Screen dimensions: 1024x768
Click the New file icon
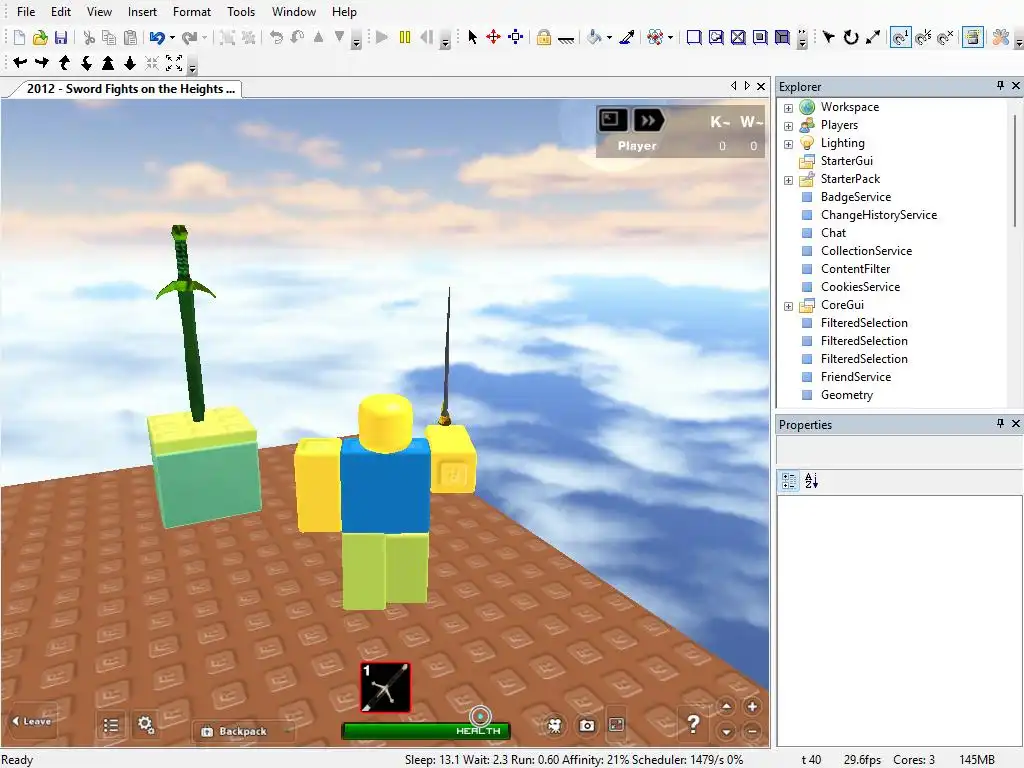(x=19, y=37)
